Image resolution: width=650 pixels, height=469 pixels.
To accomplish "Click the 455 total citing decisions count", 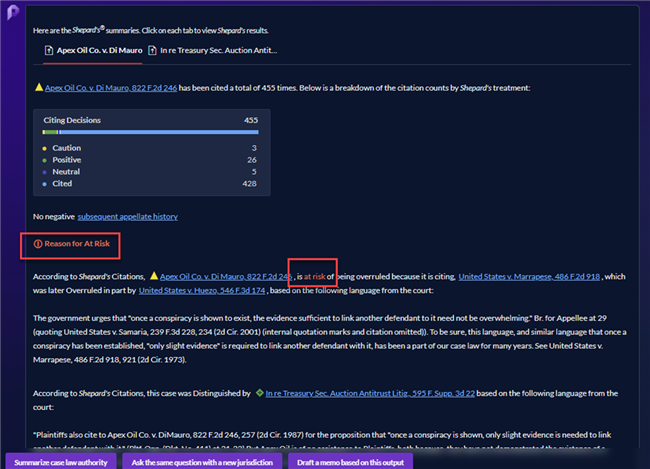I will [x=251, y=120].
